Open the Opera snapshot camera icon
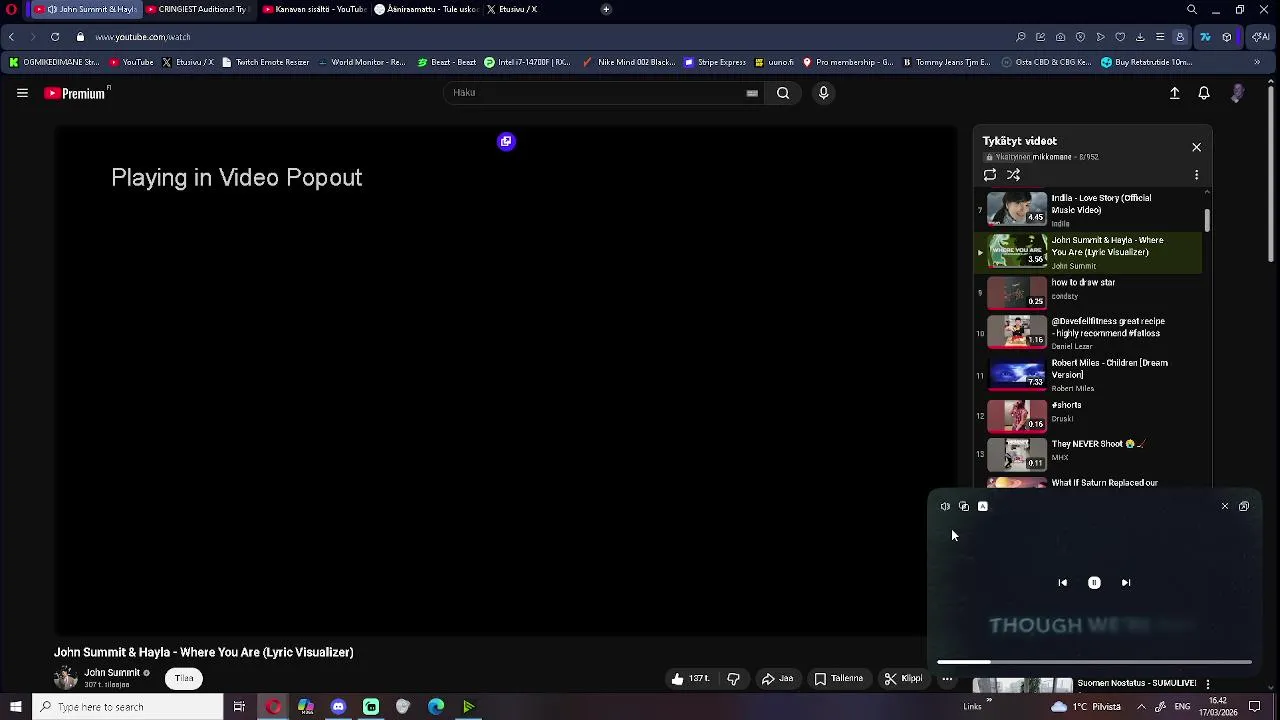 point(1060,37)
